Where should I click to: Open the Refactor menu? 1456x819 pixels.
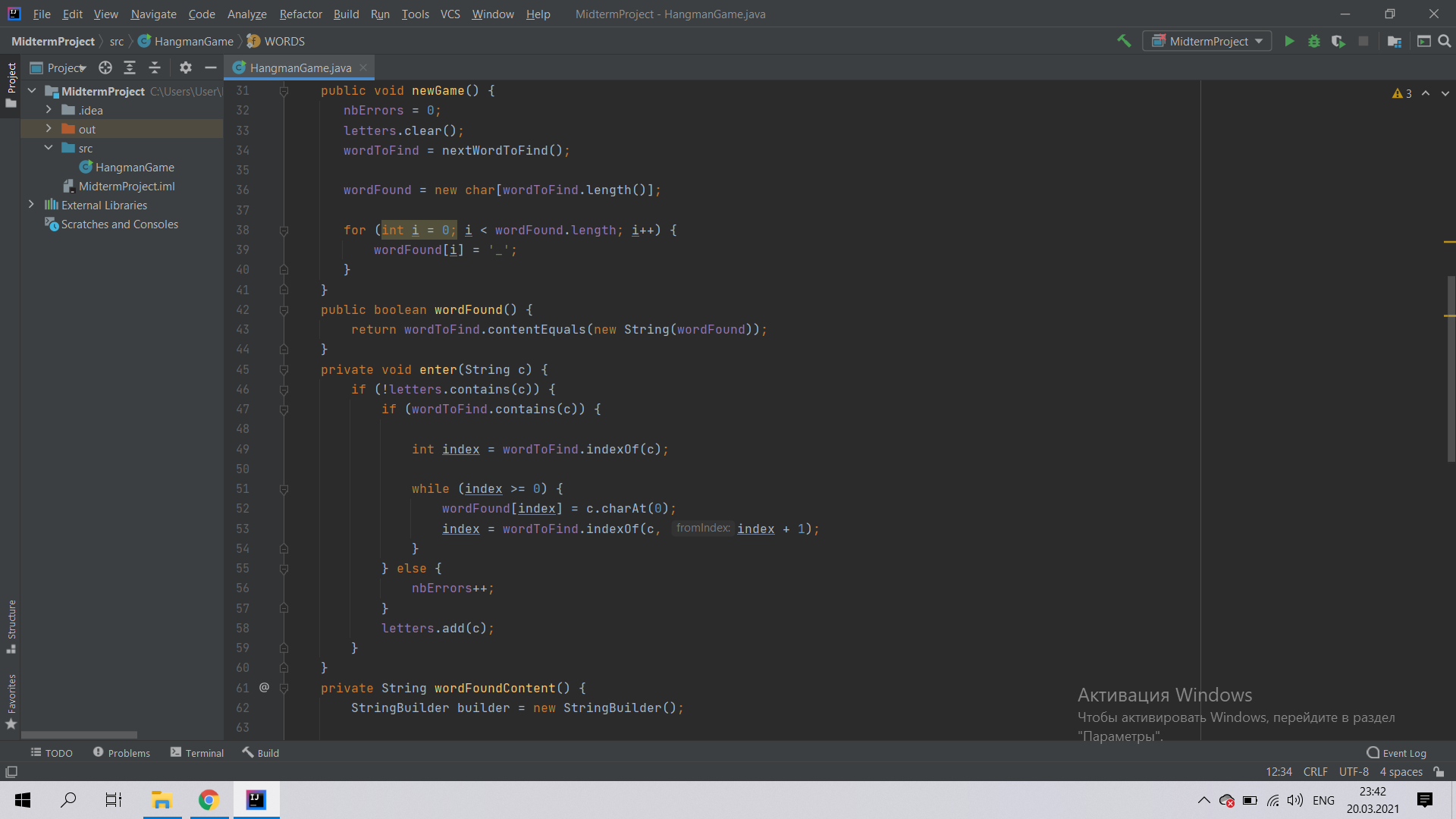click(x=300, y=14)
